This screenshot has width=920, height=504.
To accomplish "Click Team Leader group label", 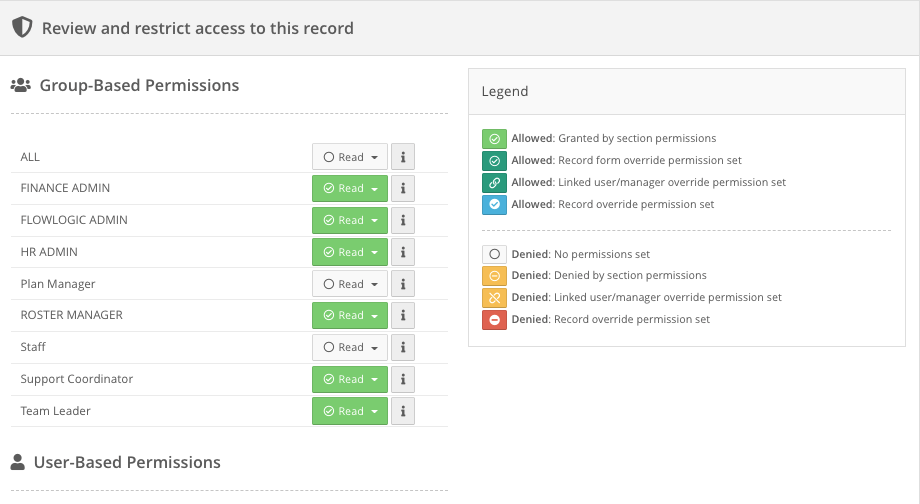I will pyautogui.click(x=55, y=411).
